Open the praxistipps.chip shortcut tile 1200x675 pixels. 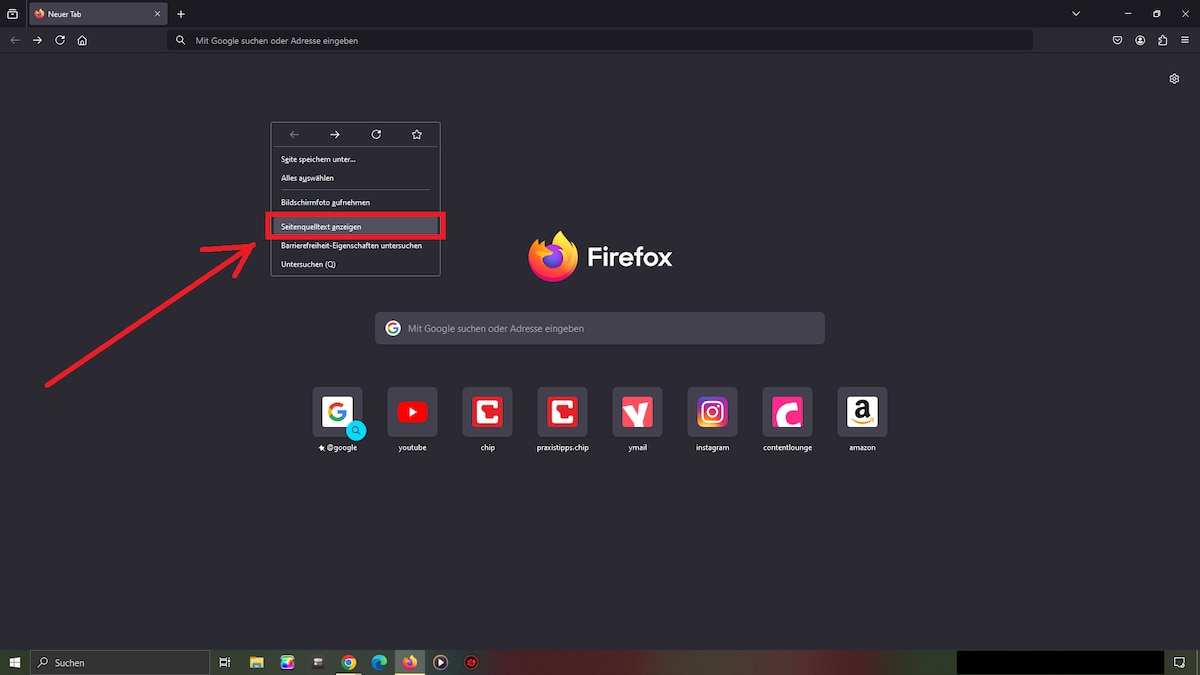pos(562,412)
